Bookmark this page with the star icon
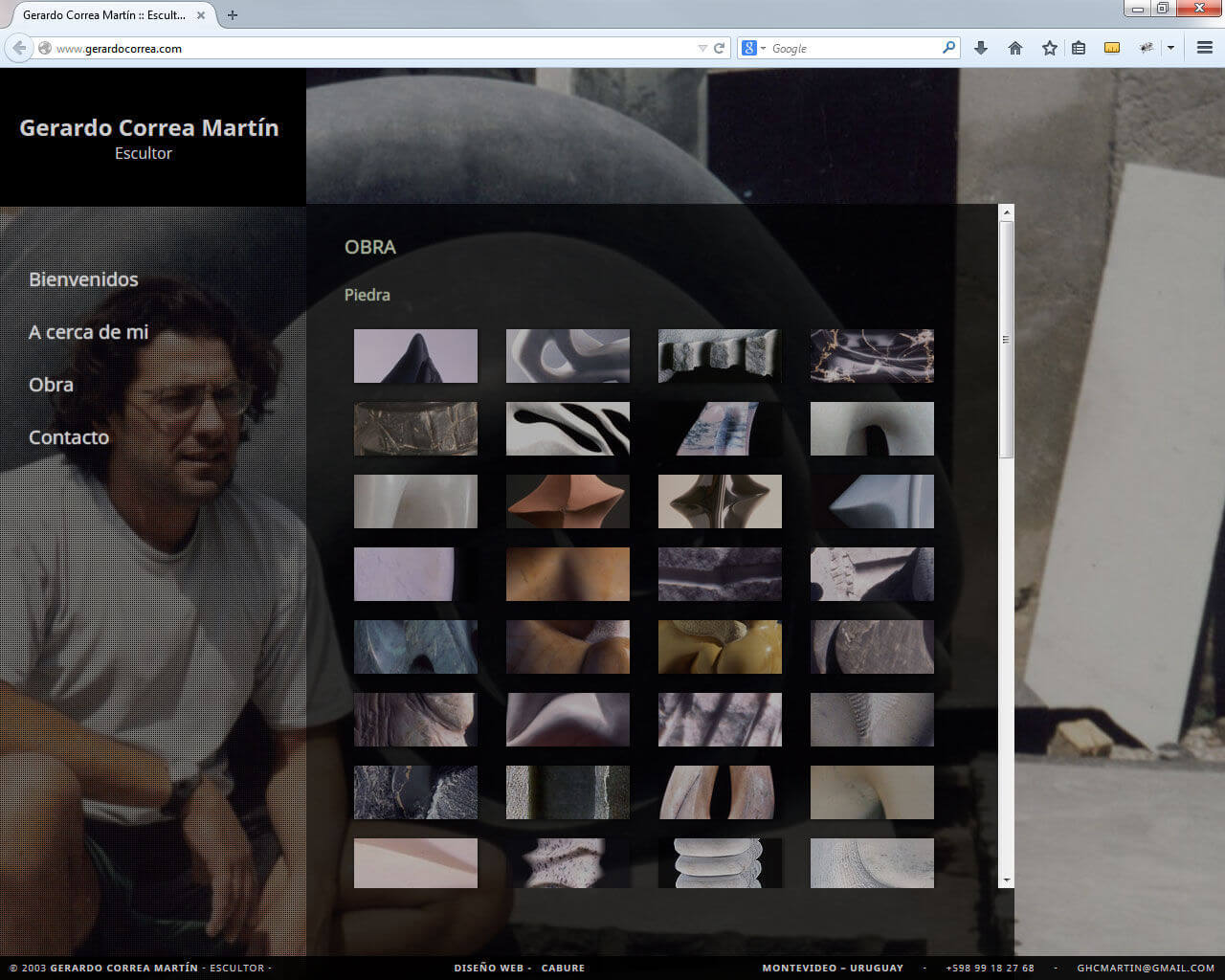The width and height of the screenshot is (1225, 980). click(x=1050, y=48)
